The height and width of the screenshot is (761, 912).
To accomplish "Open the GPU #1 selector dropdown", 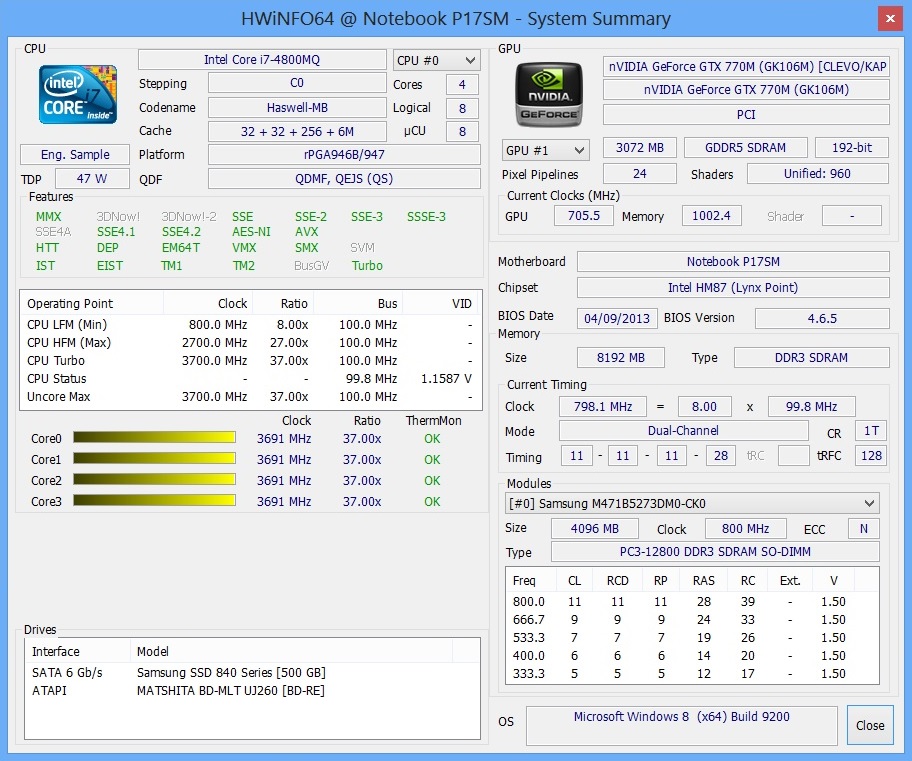I will 546,150.
